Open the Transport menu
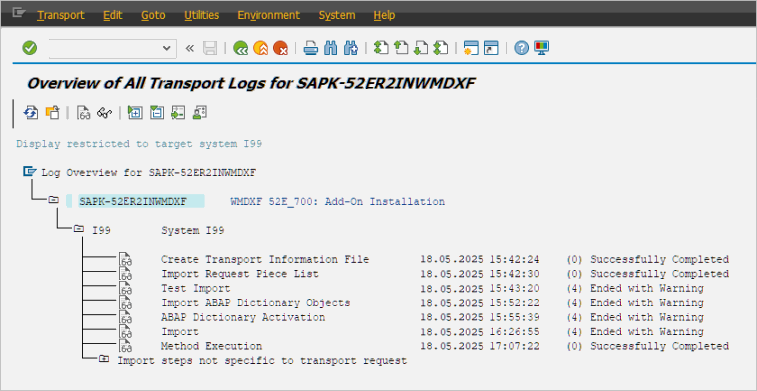 (61, 15)
